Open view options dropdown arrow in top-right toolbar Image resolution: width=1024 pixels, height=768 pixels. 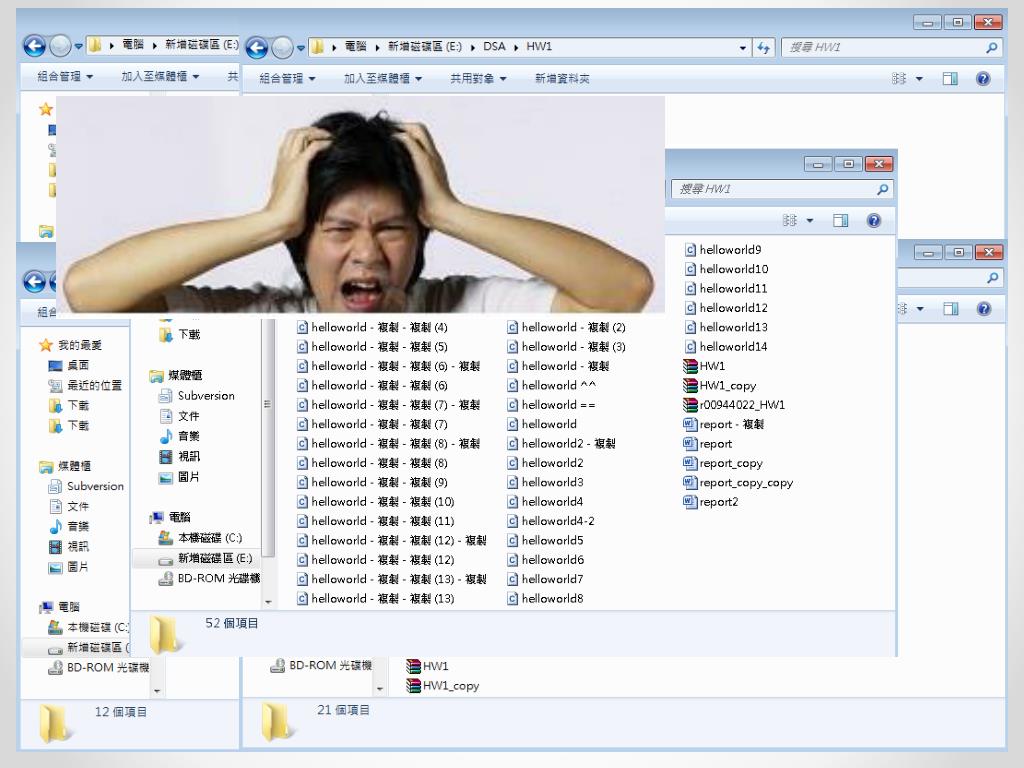point(920,79)
